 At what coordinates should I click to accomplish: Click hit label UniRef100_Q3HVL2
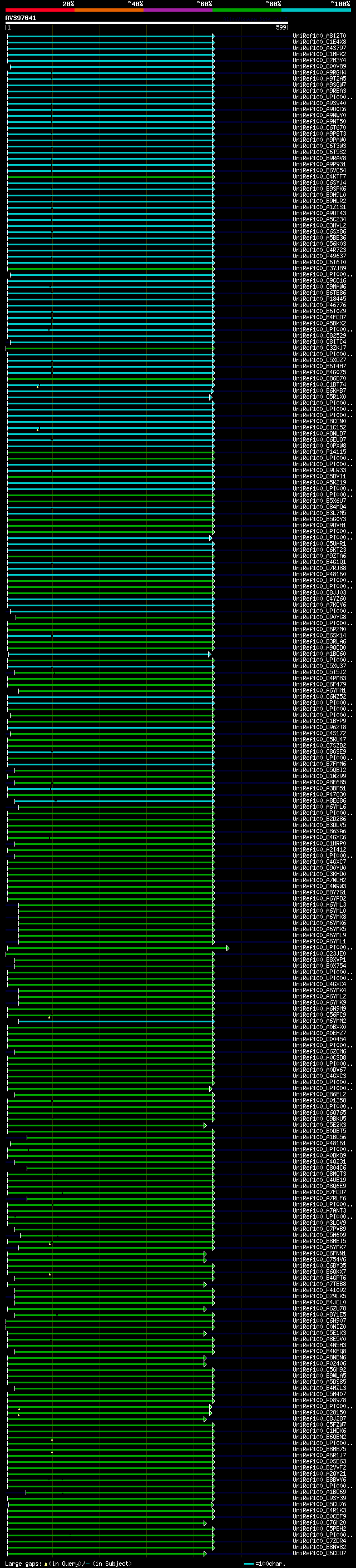coord(319,226)
